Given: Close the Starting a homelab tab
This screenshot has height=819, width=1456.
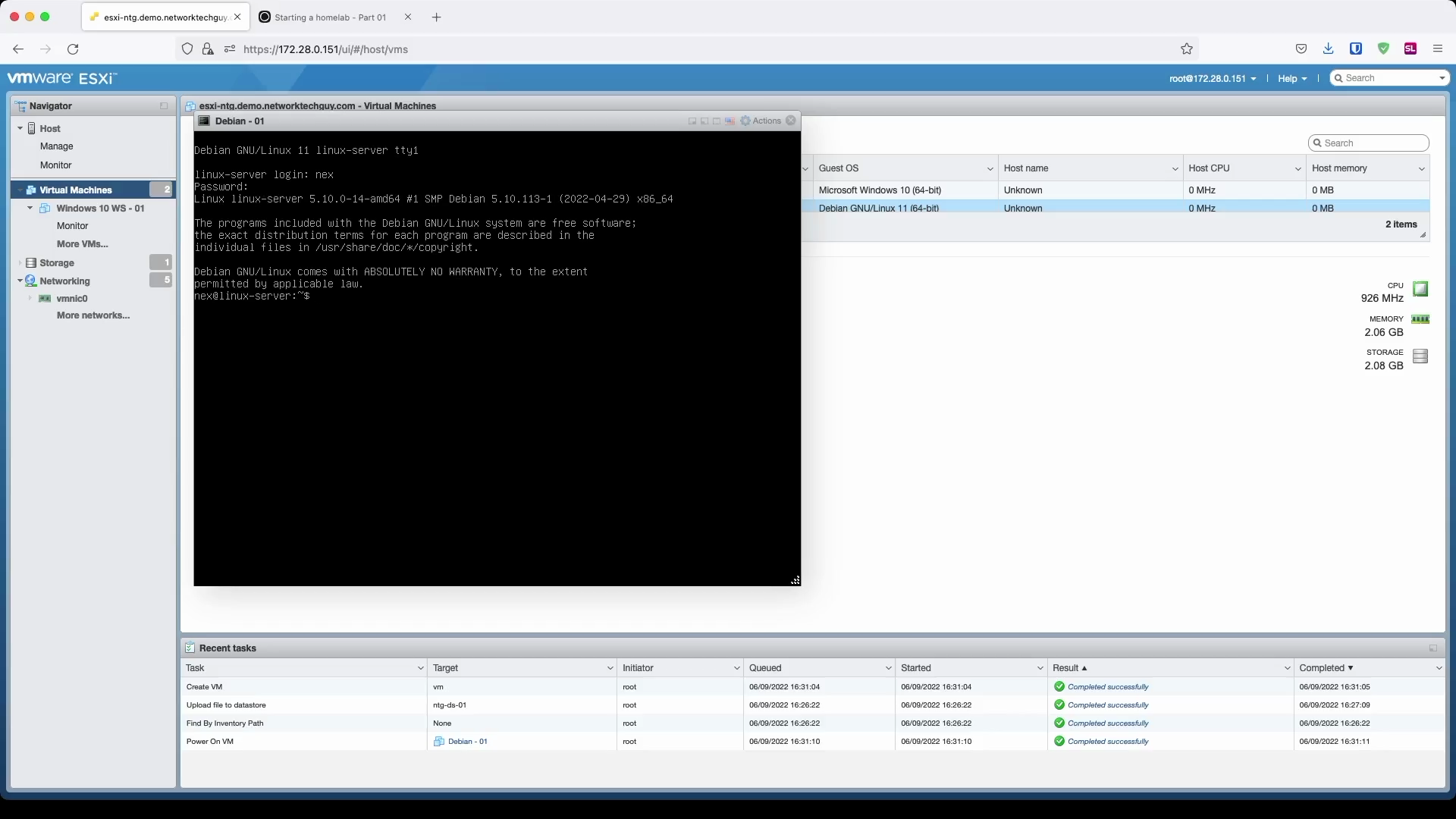Looking at the screenshot, I should click(408, 17).
